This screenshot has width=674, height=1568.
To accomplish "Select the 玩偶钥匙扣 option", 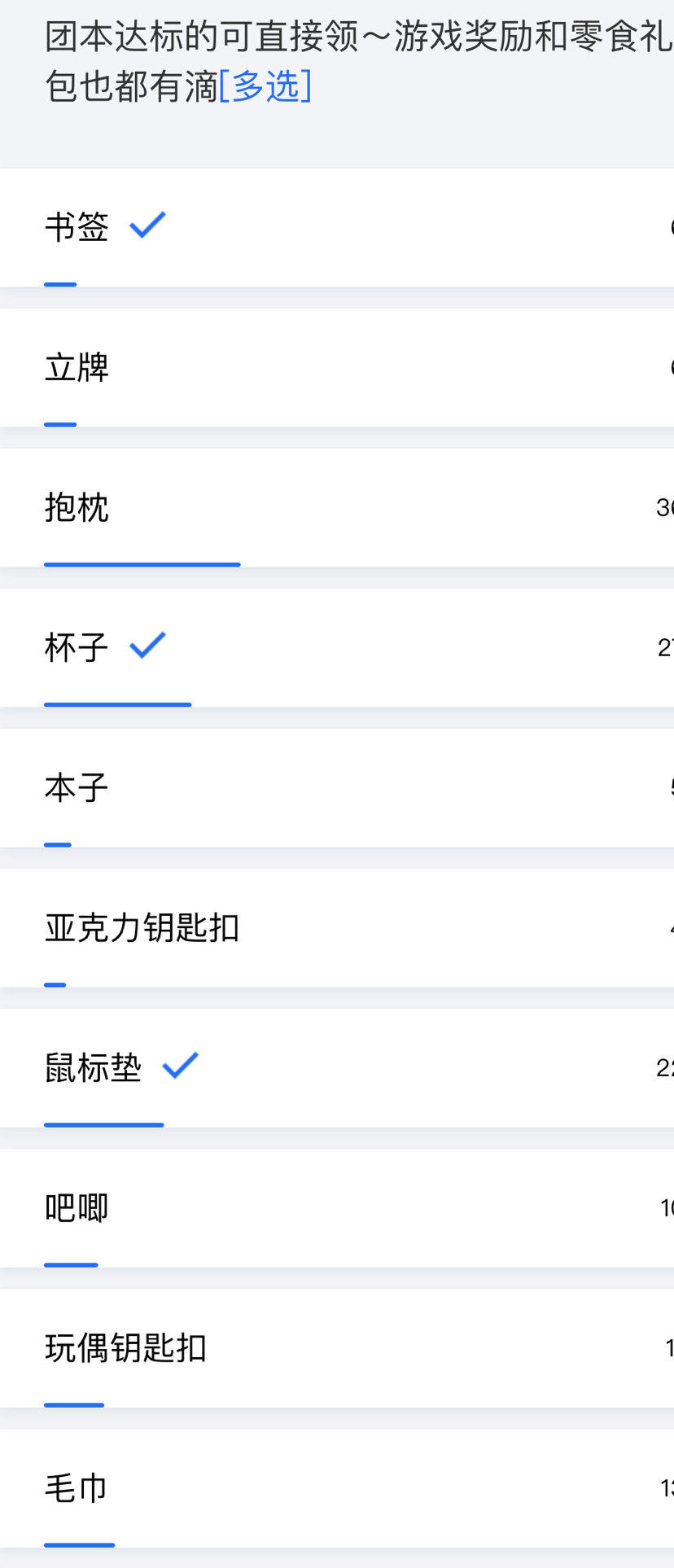I will click(337, 1348).
